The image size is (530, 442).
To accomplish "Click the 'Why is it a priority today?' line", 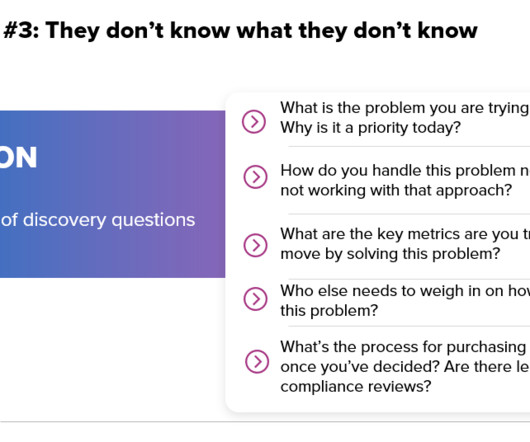I will coord(370,128).
